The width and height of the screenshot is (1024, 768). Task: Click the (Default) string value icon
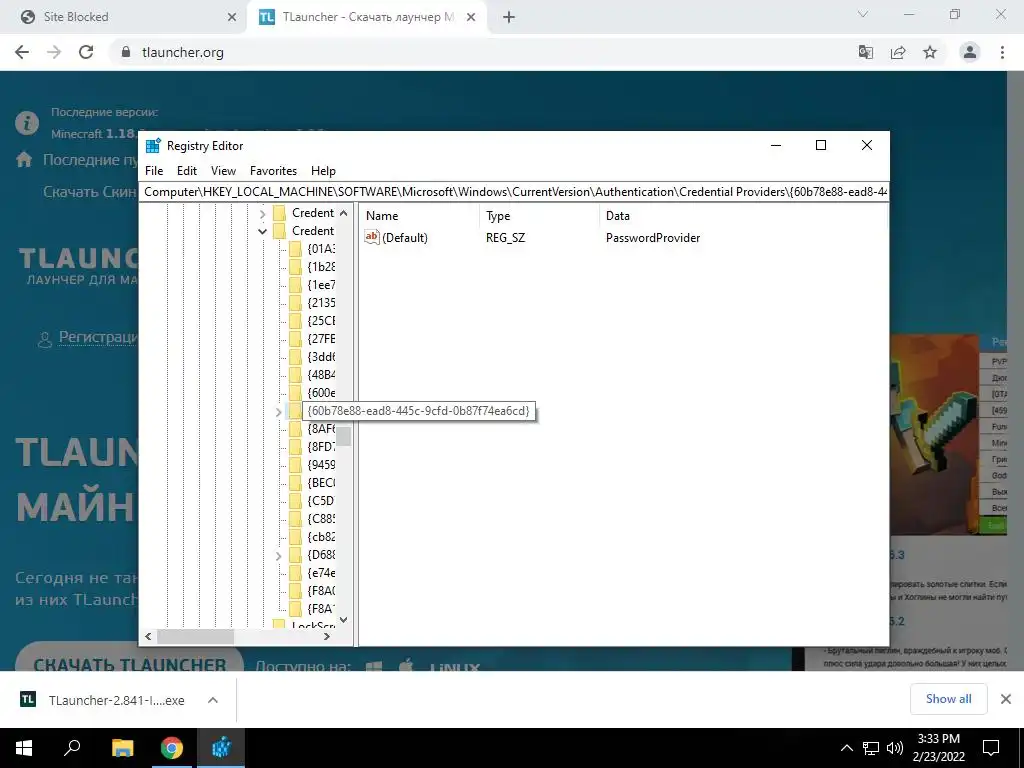point(372,237)
